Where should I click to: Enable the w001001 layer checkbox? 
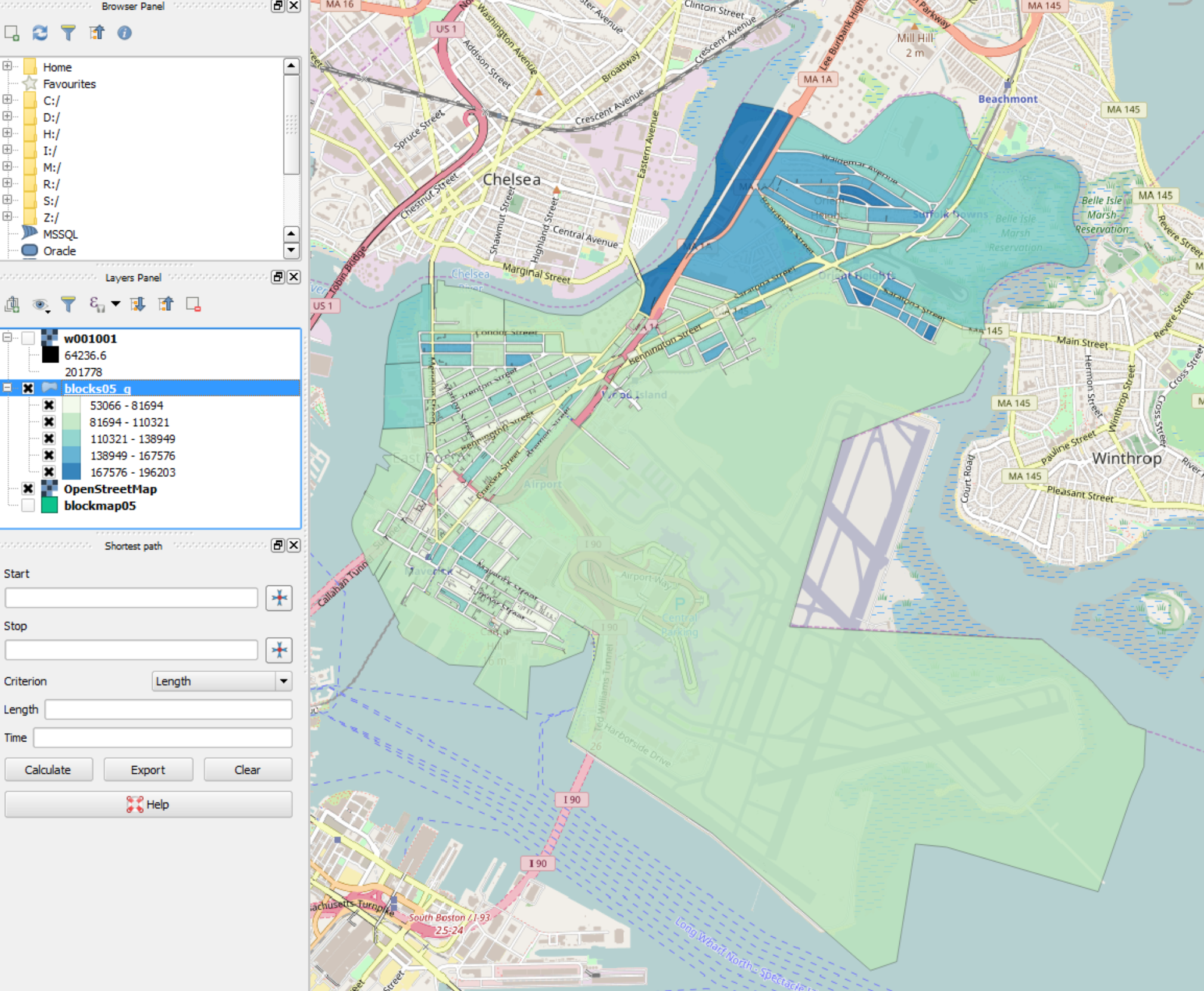(28, 338)
